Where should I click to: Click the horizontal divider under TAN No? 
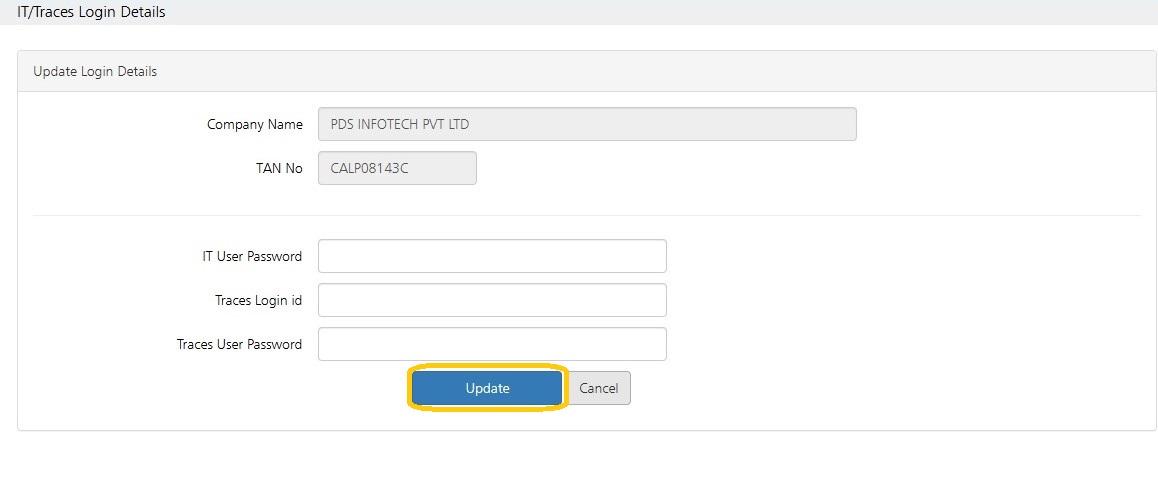coord(586,216)
